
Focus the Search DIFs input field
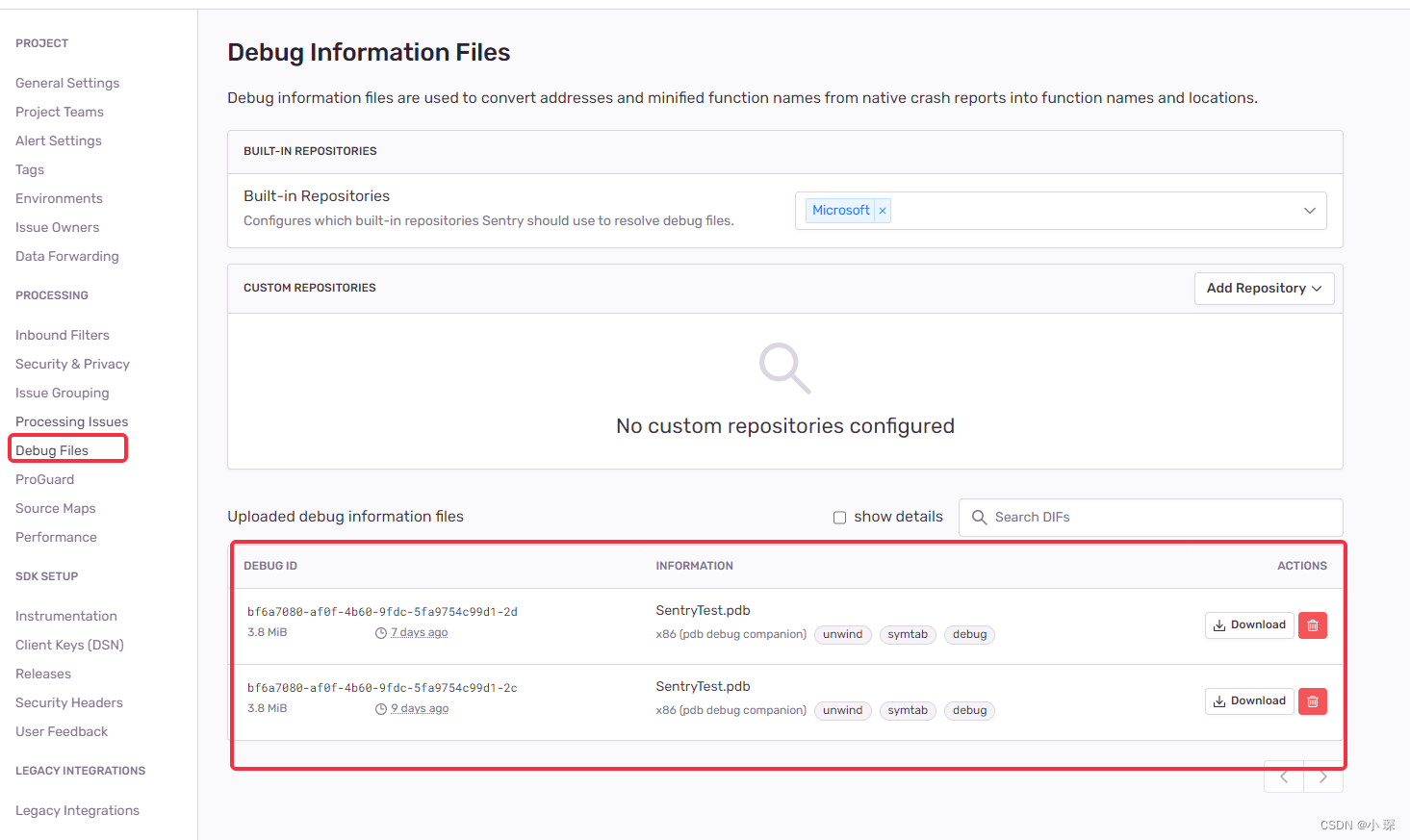(x=1151, y=518)
